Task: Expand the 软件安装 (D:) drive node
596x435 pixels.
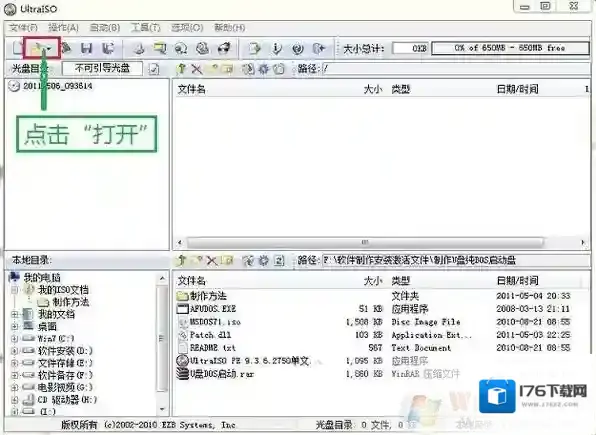Action: [x=15, y=351]
